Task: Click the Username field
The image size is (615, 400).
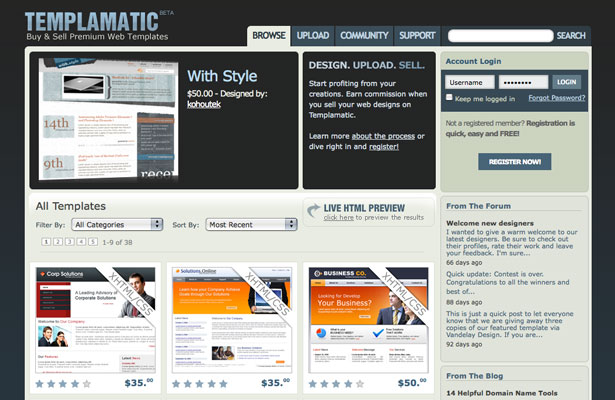Action: pyautogui.click(x=469, y=82)
